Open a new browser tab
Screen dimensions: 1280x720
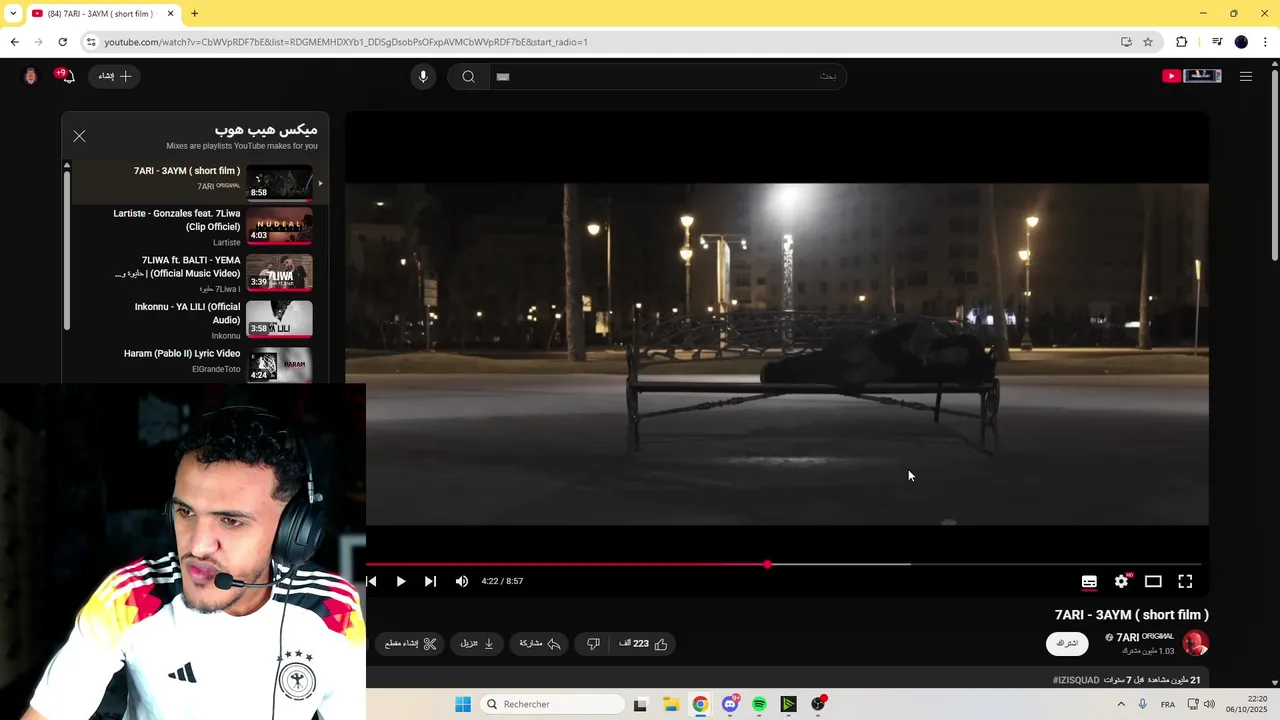pyautogui.click(x=194, y=13)
